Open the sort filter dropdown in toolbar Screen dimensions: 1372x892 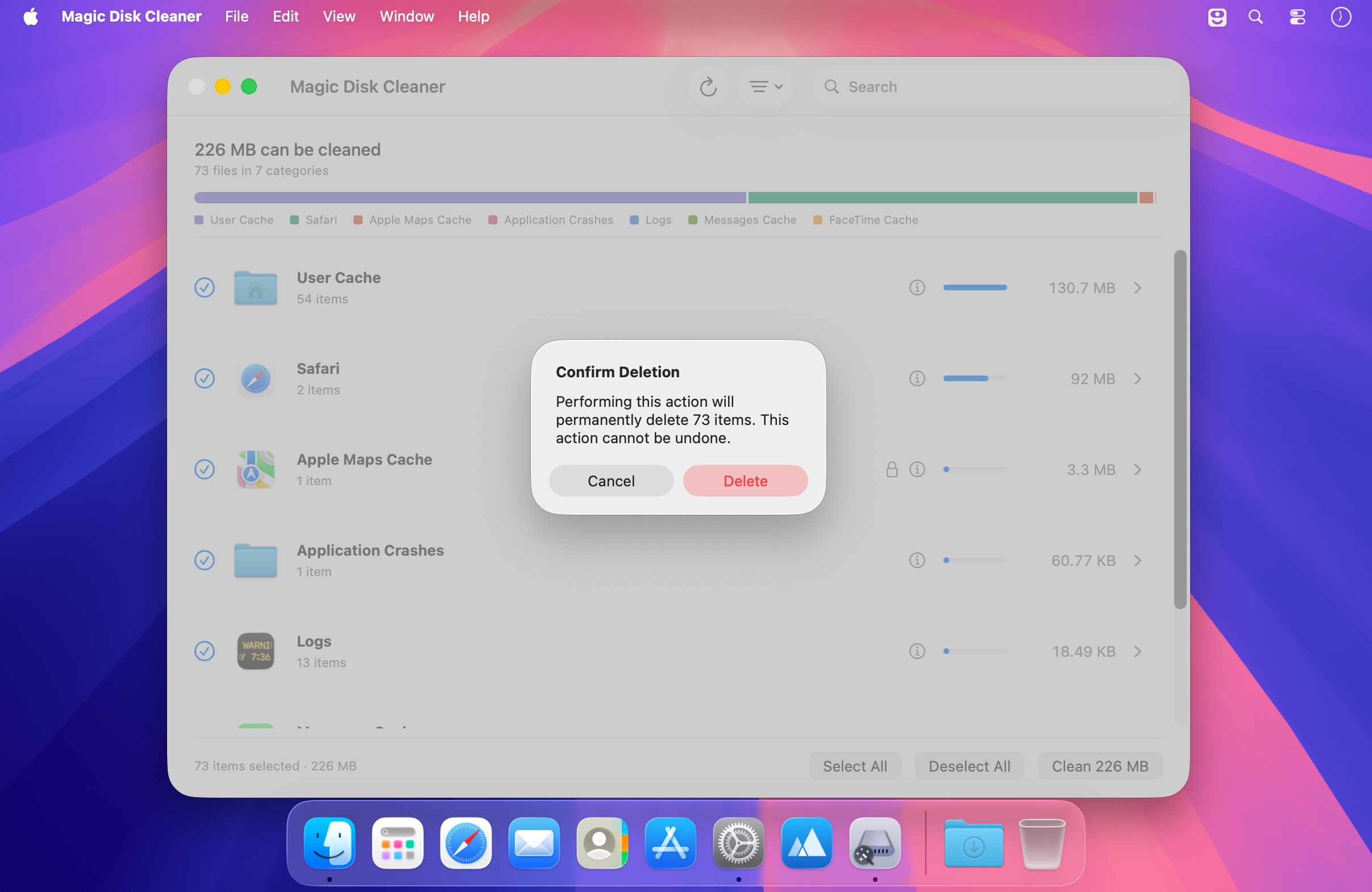point(766,87)
